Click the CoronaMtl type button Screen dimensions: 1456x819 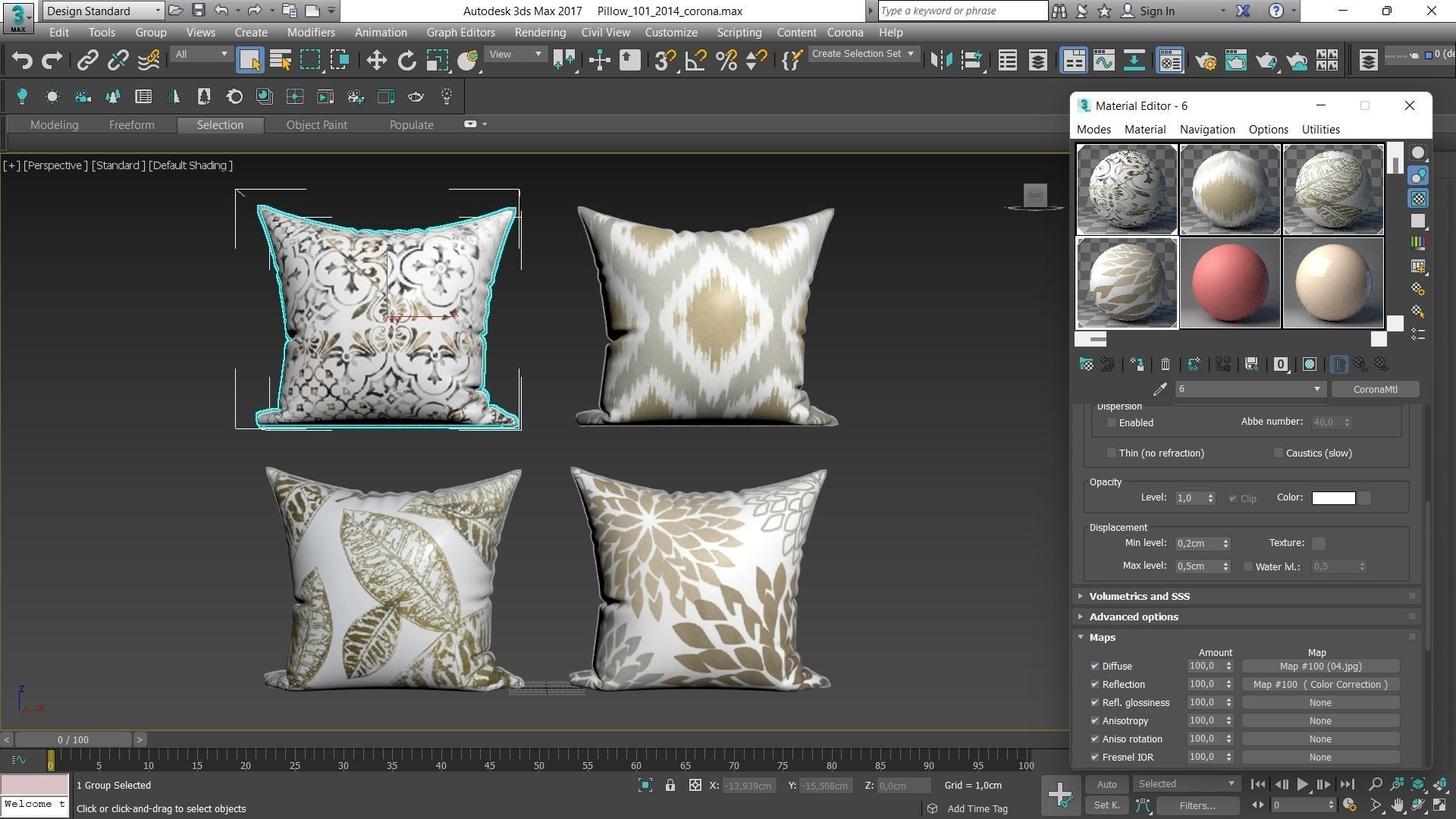1375,389
